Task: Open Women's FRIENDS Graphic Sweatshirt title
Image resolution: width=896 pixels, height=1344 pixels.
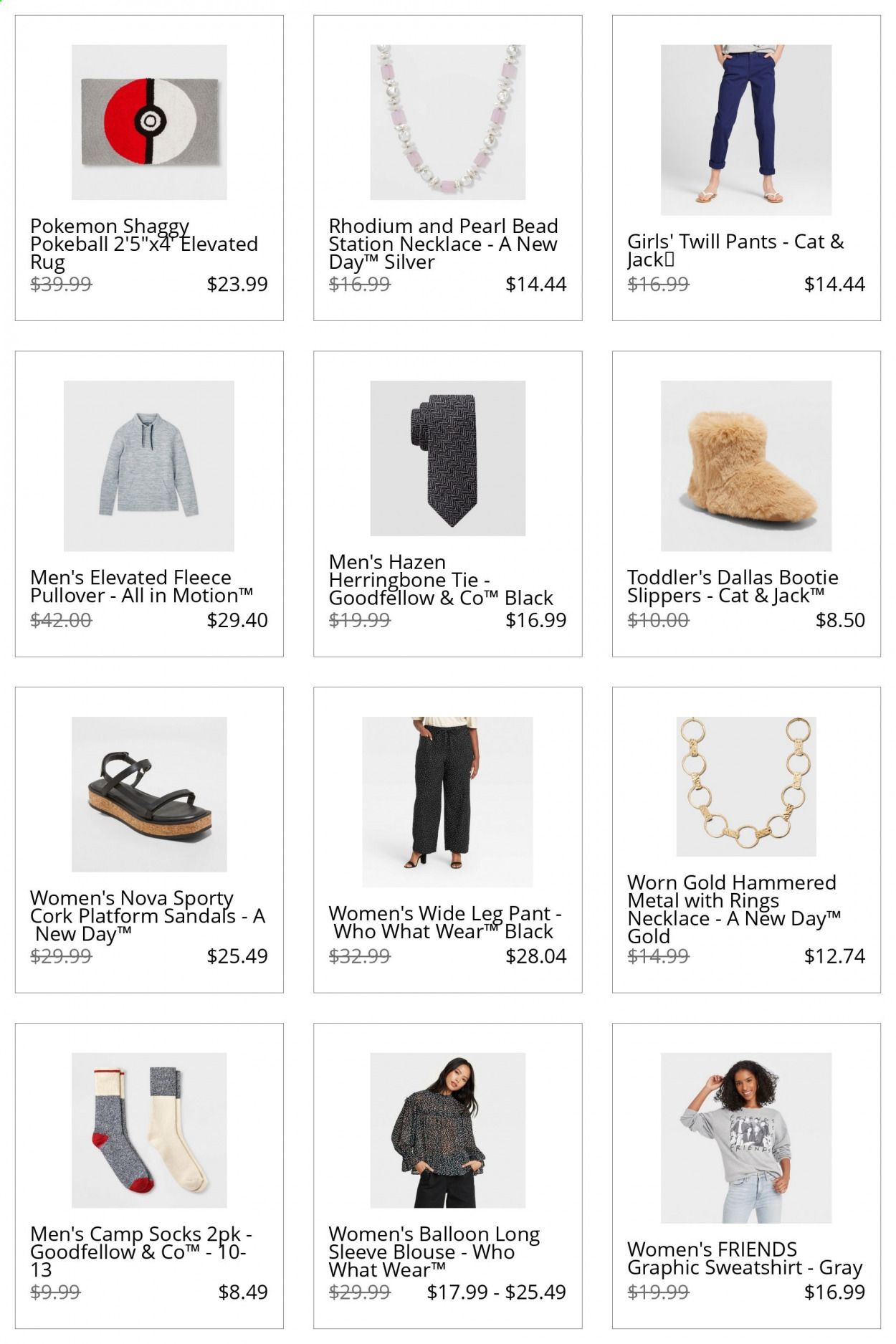Action: [x=745, y=1259]
